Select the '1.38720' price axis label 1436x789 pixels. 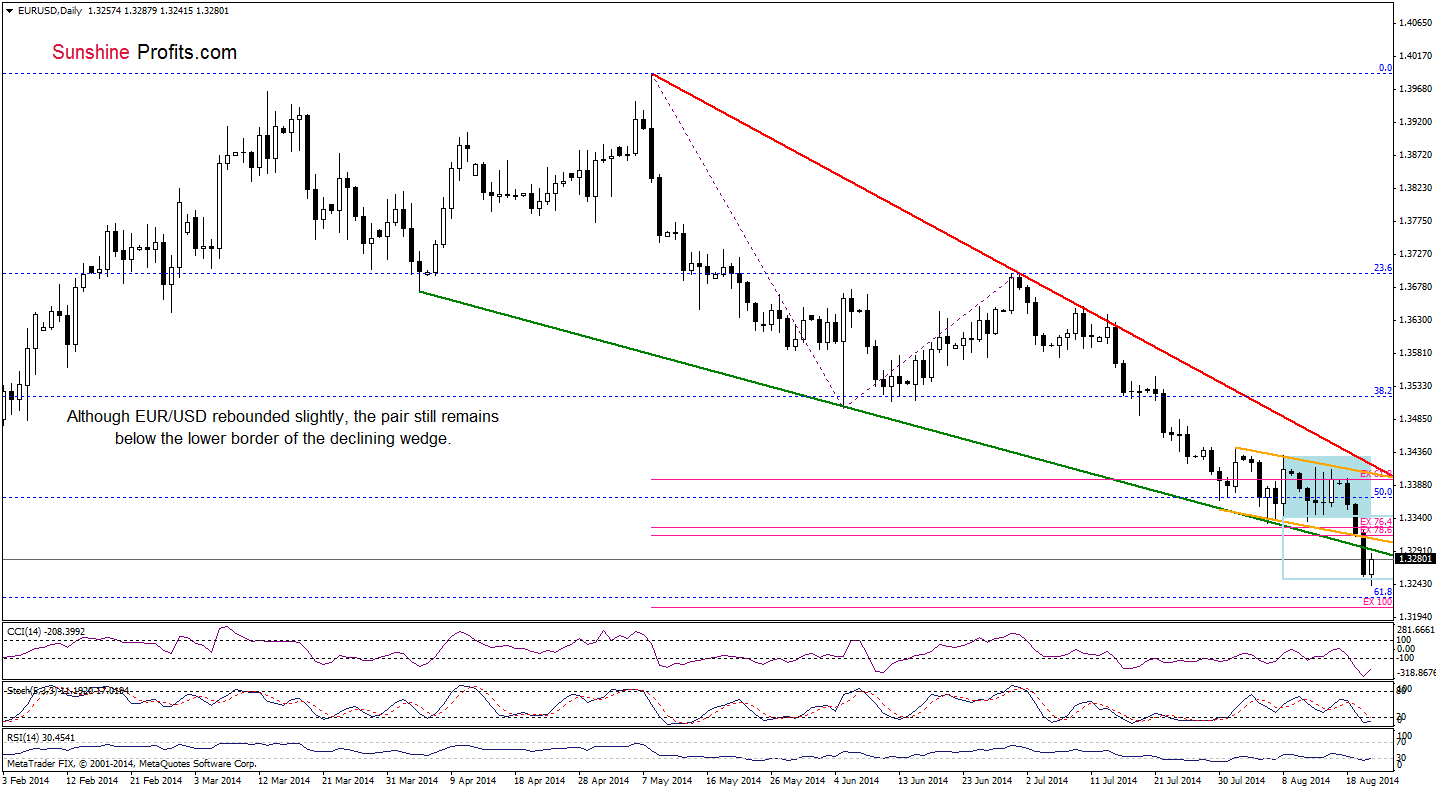tap(1417, 155)
